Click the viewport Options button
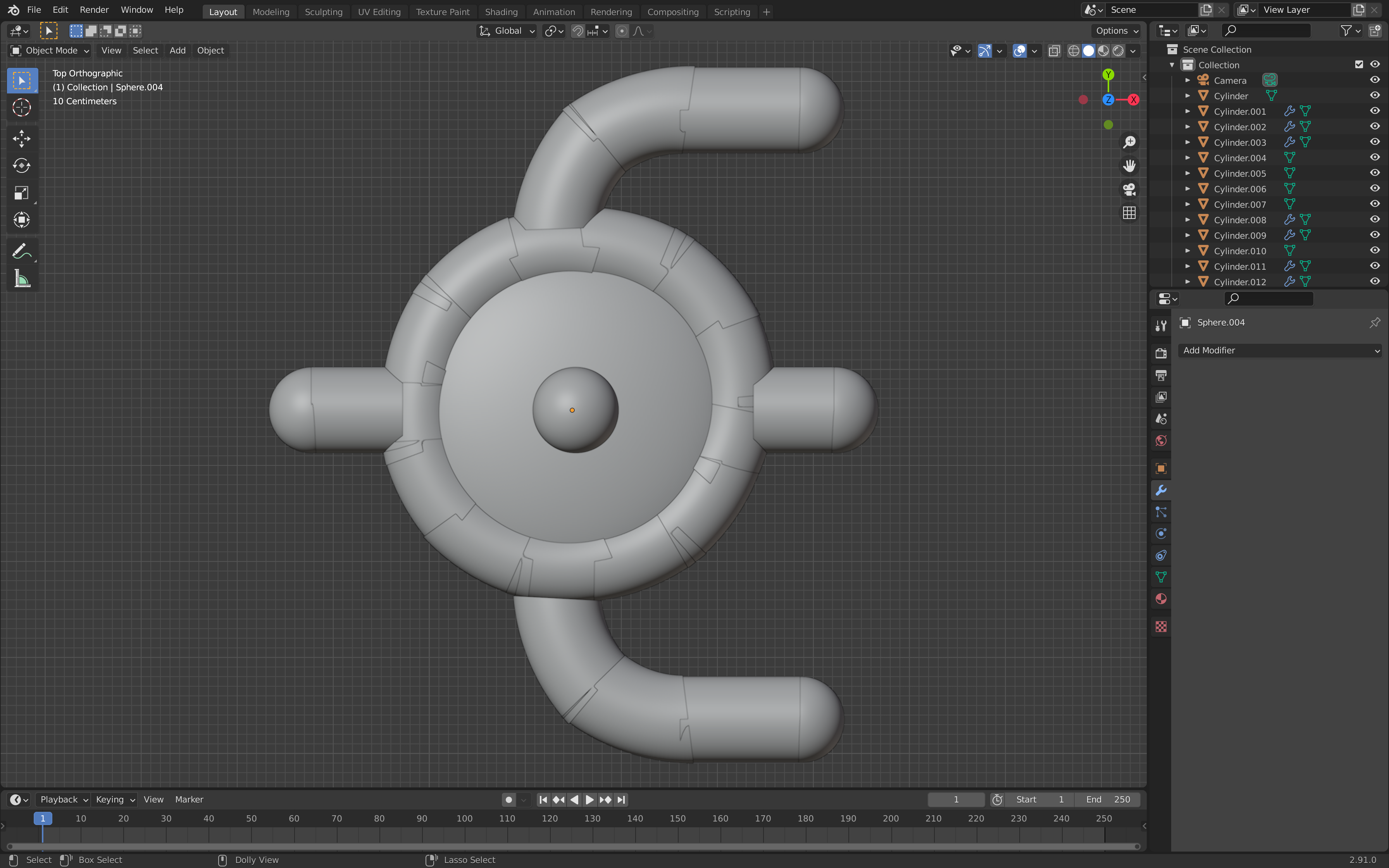The height and width of the screenshot is (868, 1389). pyautogui.click(x=1117, y=31)
